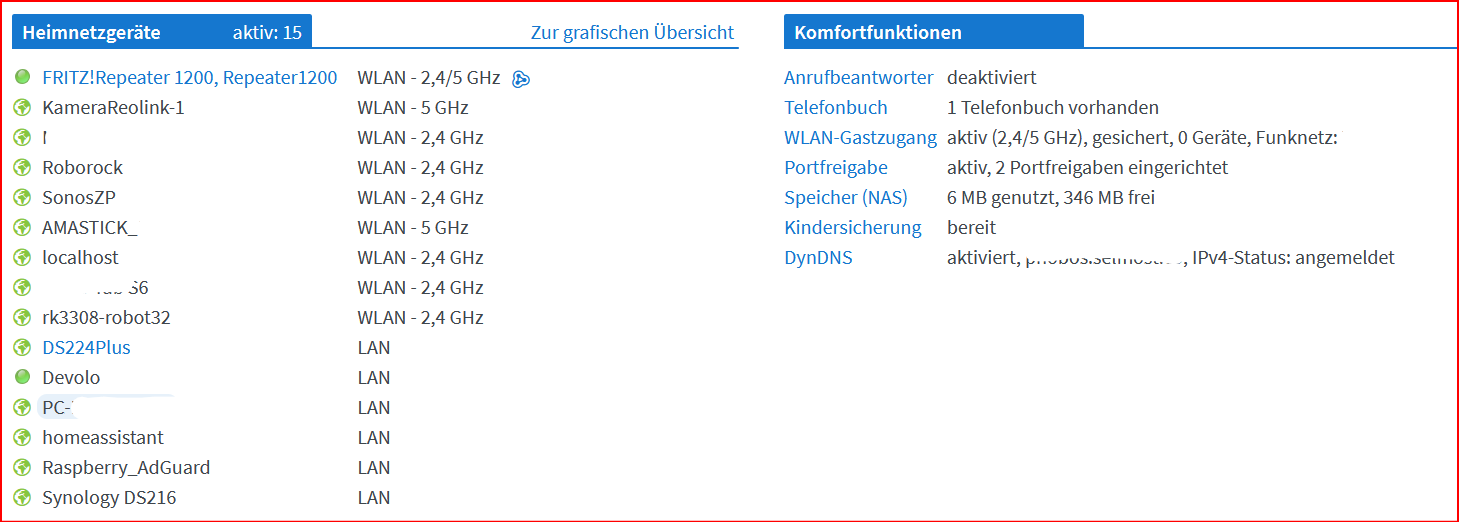1459x522 pixels.
Task: Open Zur grafischen Übersicht link
Action: click(632, 32)
